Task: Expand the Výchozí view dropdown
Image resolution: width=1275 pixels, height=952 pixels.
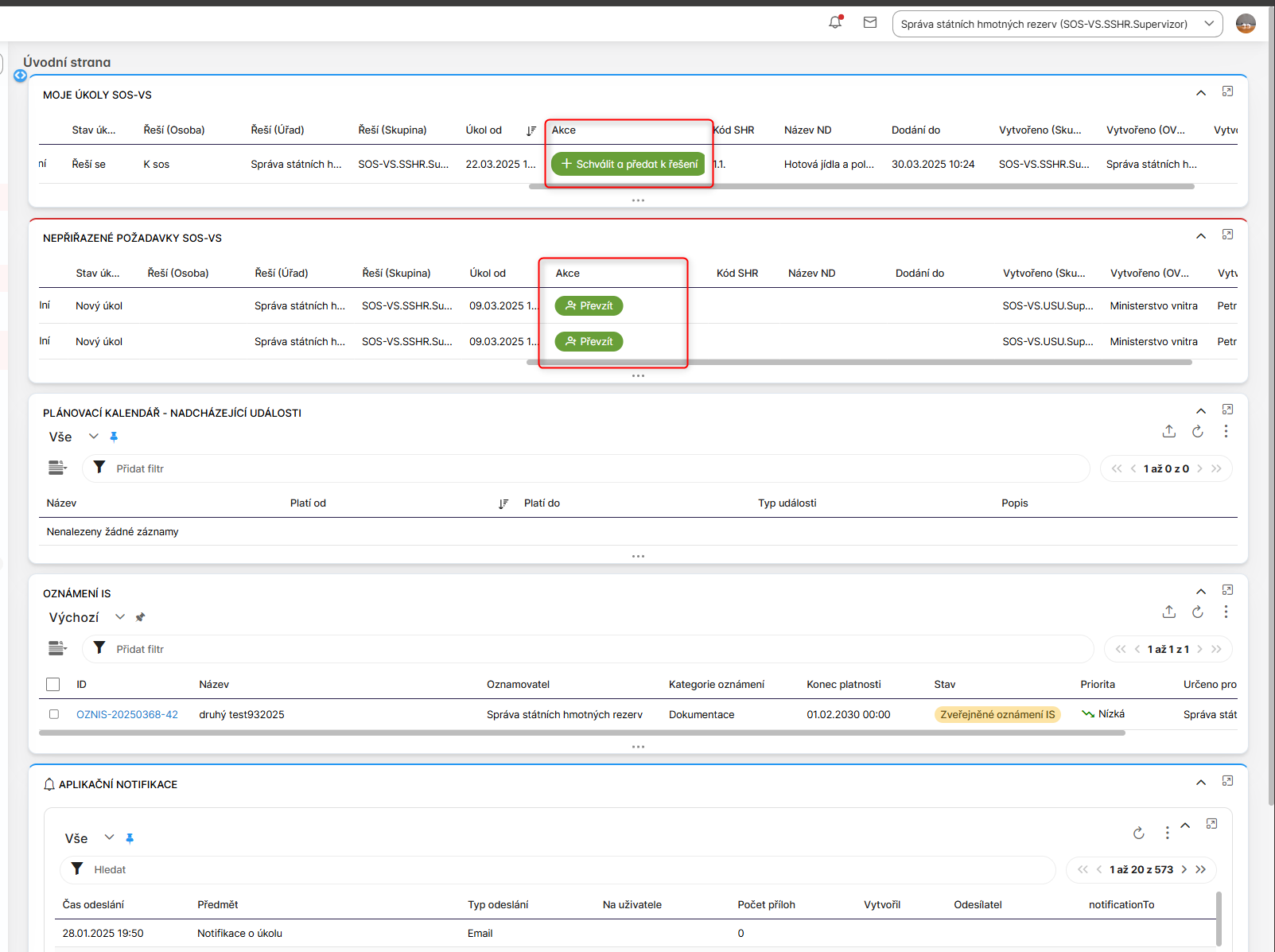Action: [120, 617]
